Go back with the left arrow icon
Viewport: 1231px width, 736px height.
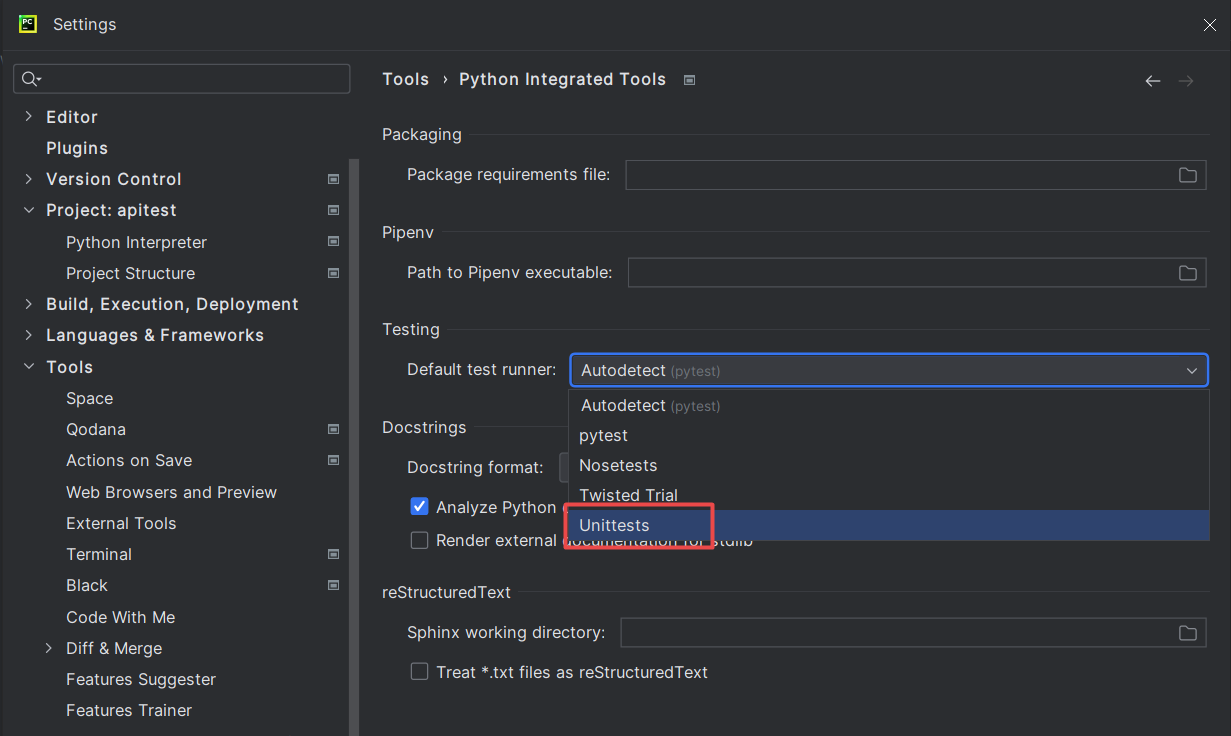click(1153, 81)
